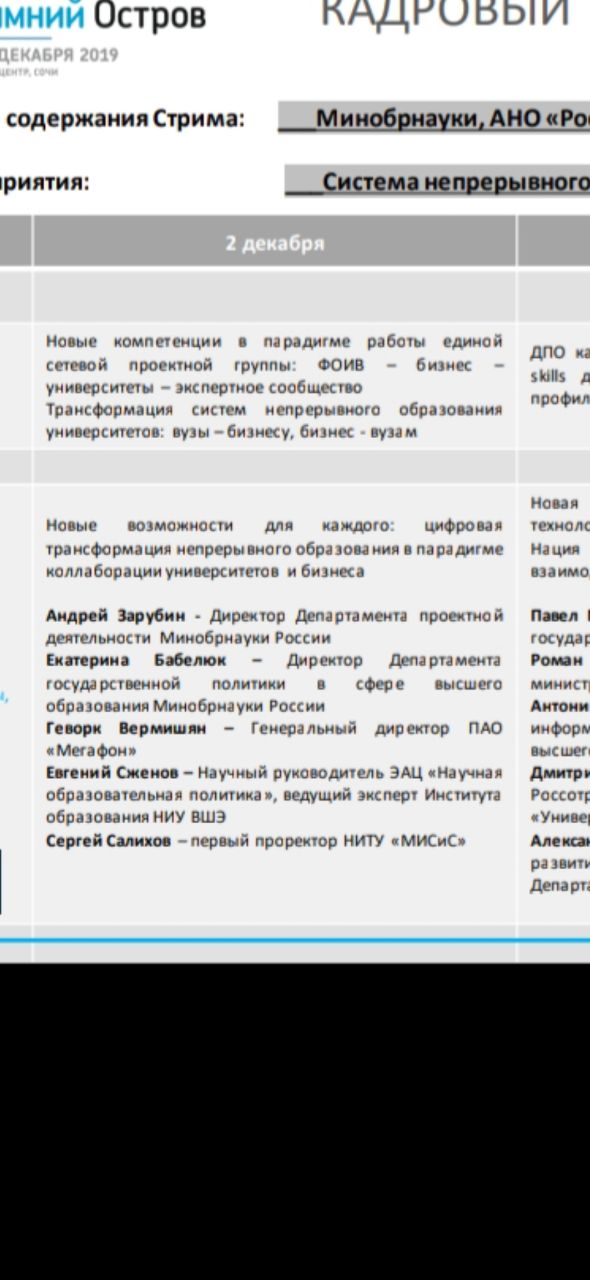
Task: Click the line 'коллаборации университетов и бизнеса'
Action: tap(205, 572)
